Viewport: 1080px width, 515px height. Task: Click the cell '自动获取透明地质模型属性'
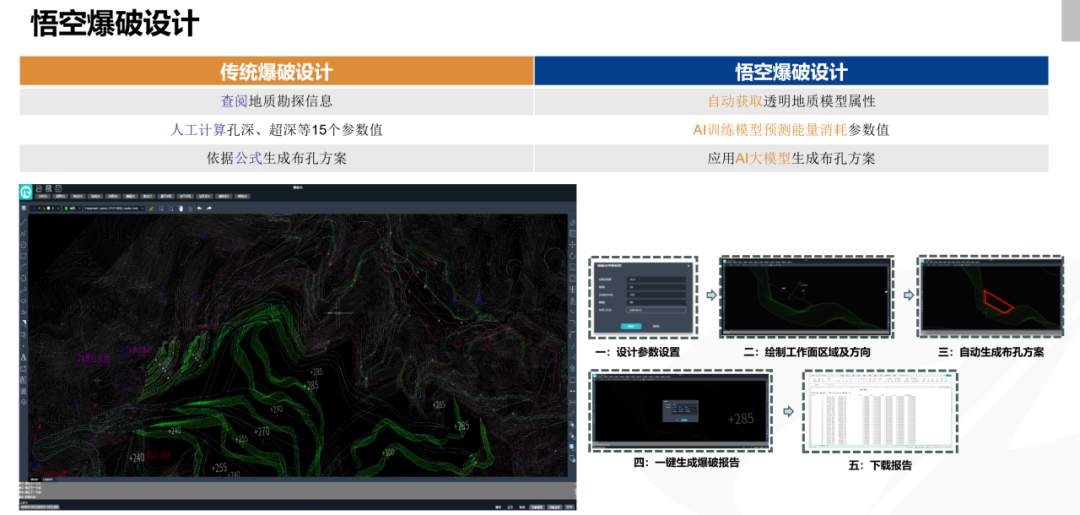(791, 101)
